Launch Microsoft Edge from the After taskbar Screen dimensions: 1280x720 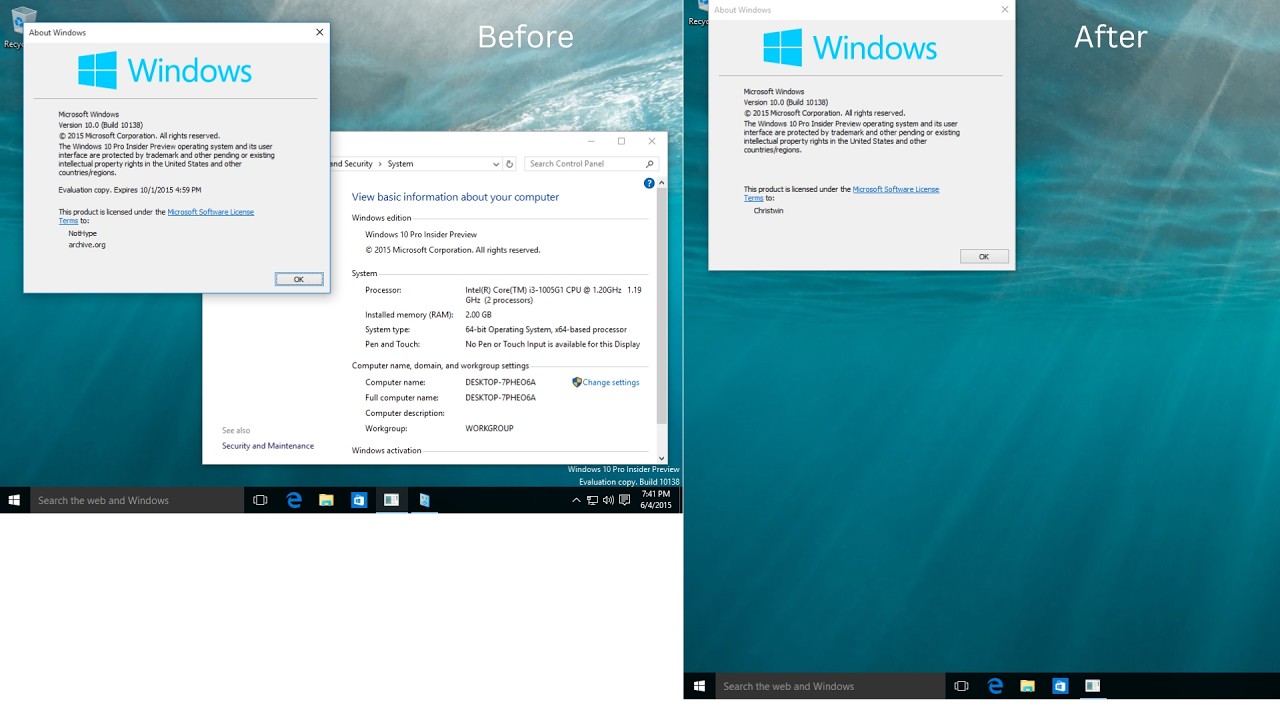995,686
